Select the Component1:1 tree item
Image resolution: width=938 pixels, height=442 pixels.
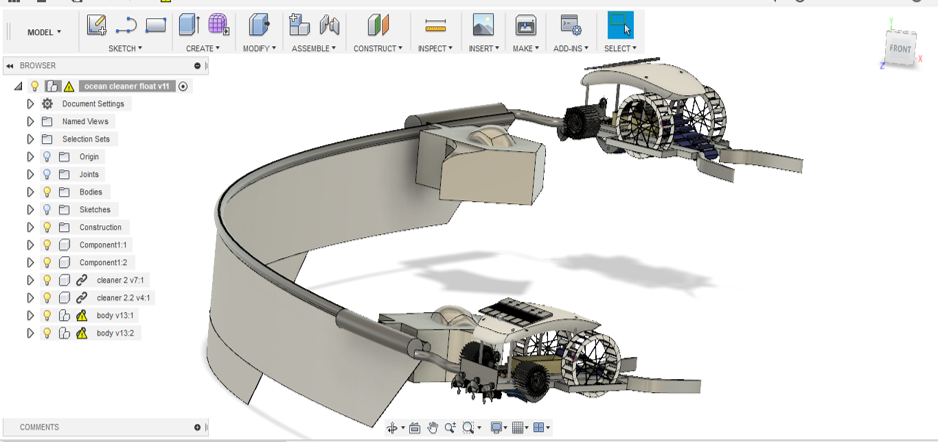click(x=103, y=245)
